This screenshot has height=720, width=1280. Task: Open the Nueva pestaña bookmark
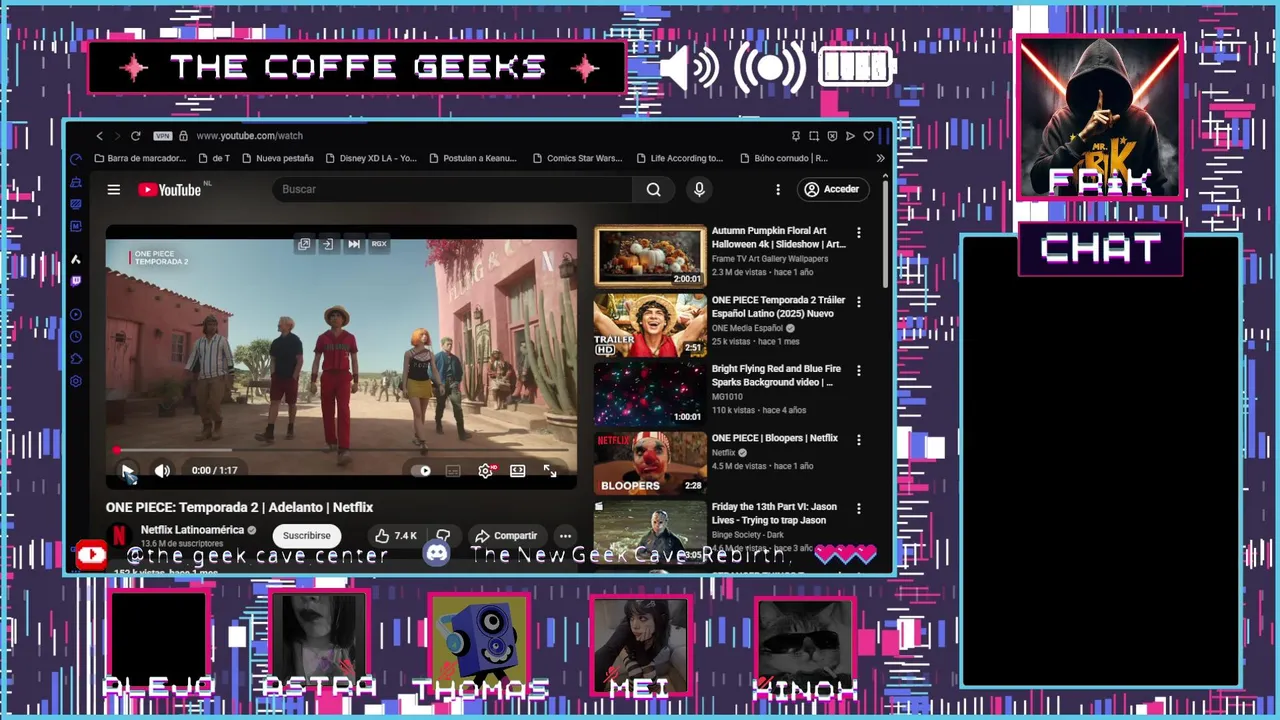277,158
